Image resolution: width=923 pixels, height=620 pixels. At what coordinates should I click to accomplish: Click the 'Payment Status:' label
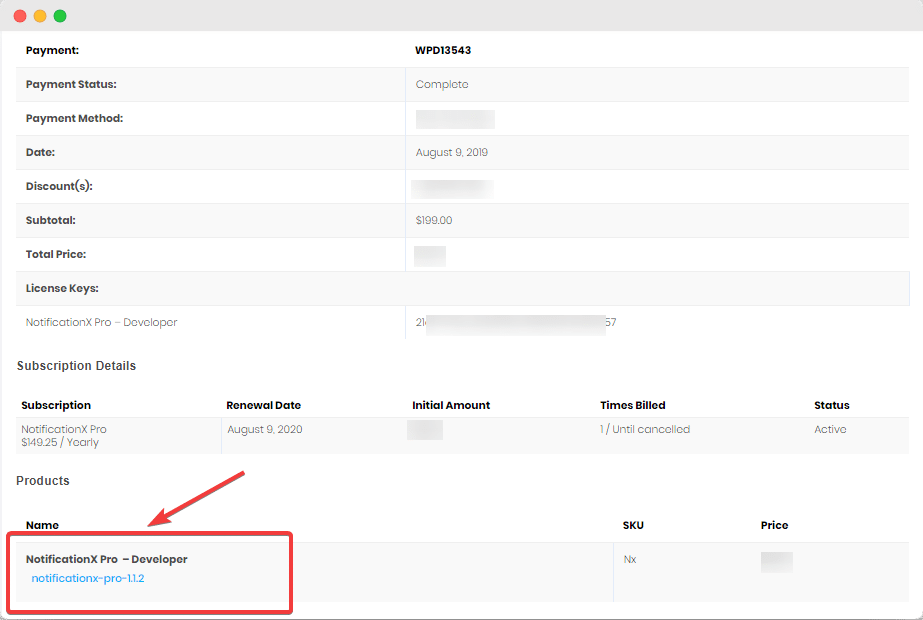(71, 84)
